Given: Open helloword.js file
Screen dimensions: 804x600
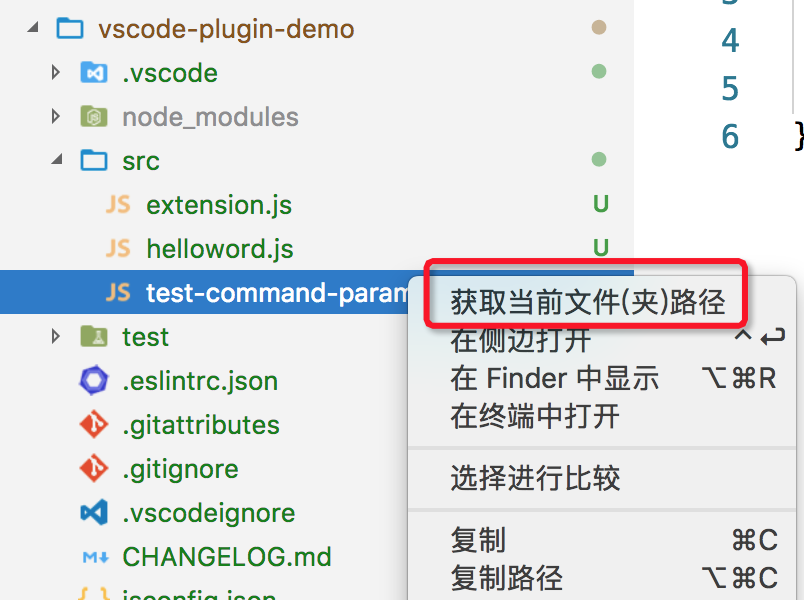Looking at the screenshot, I should point(219,249).
